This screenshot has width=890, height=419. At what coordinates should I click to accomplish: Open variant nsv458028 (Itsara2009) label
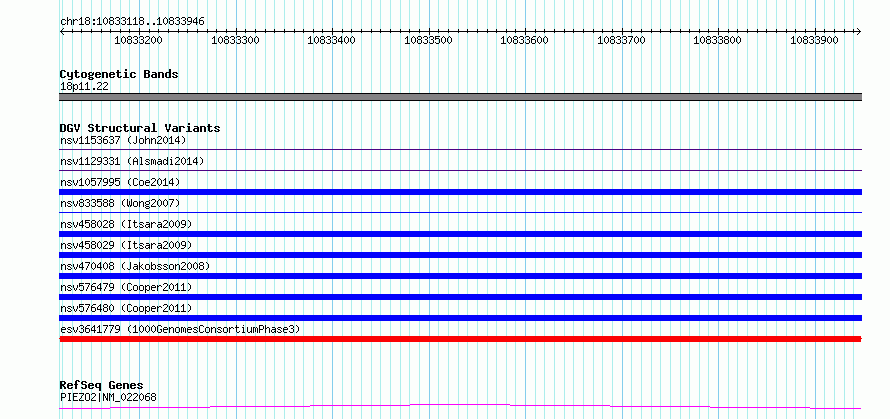[x=126, y=224]
